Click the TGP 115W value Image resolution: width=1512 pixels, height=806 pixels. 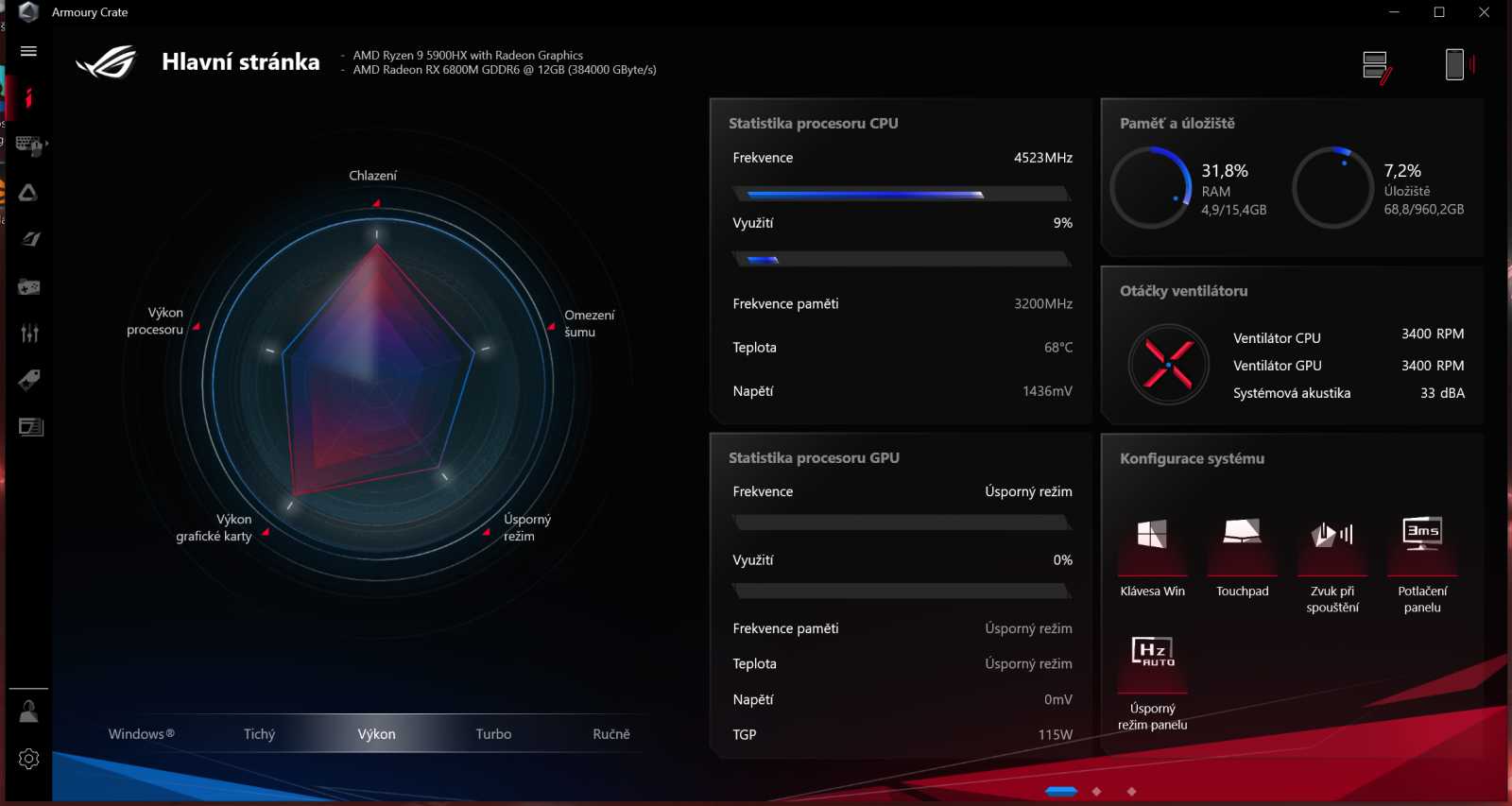[1056, 734]
